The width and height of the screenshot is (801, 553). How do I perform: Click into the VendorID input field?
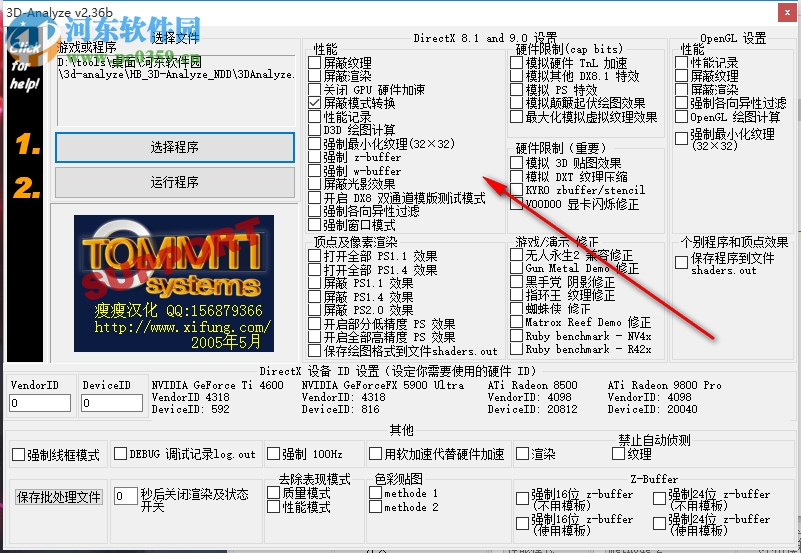pyautogui.click(x=40, y=403)
